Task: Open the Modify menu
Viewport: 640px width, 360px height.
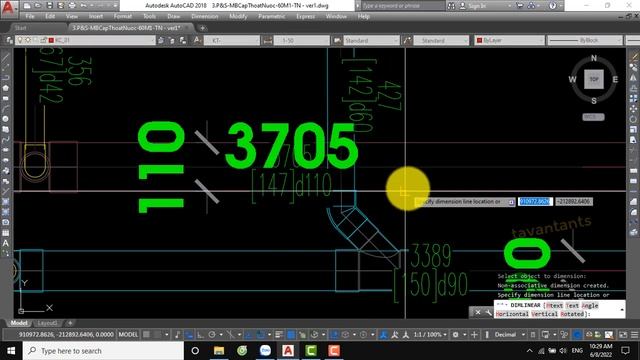Action: coord(238,16)
